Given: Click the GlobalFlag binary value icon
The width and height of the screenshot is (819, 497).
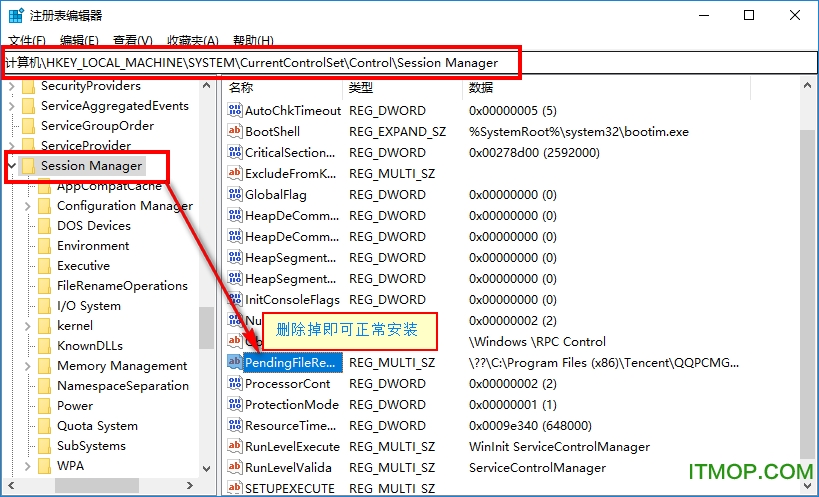Looking at the screenshot, I should (235, 195).
